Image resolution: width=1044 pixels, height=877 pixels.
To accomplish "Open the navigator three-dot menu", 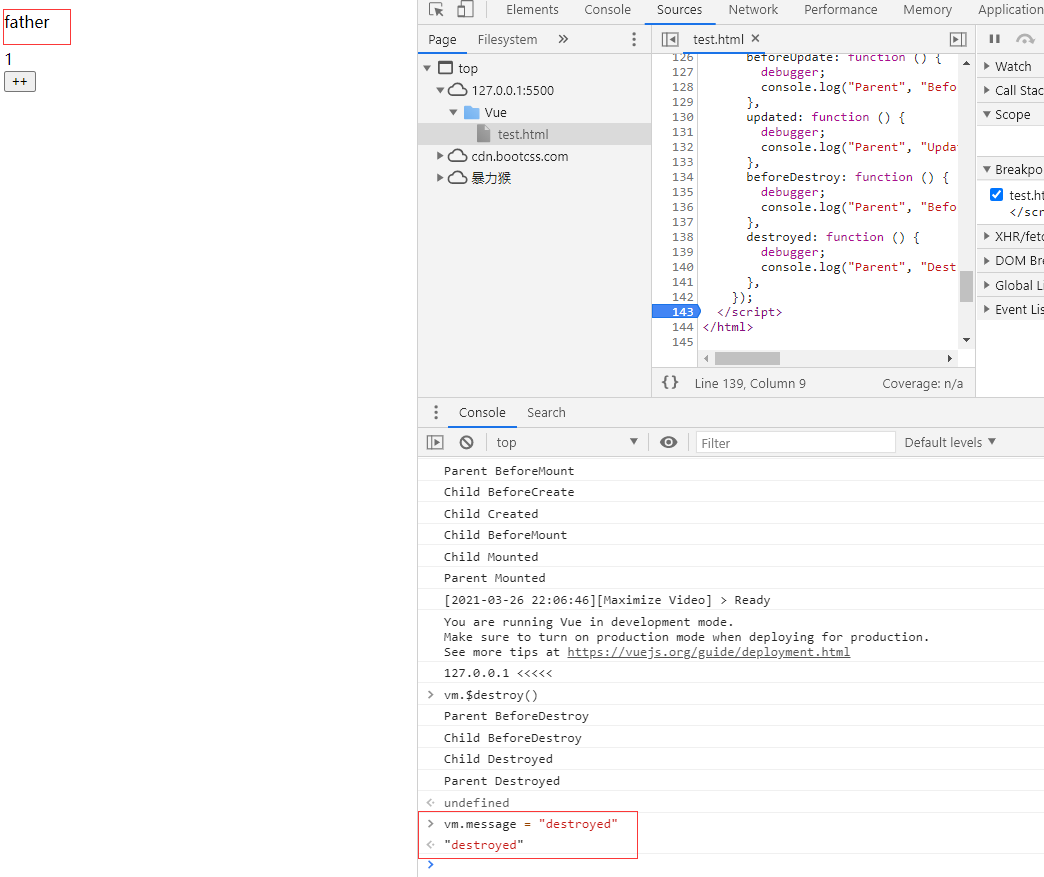I will [634, 39].
